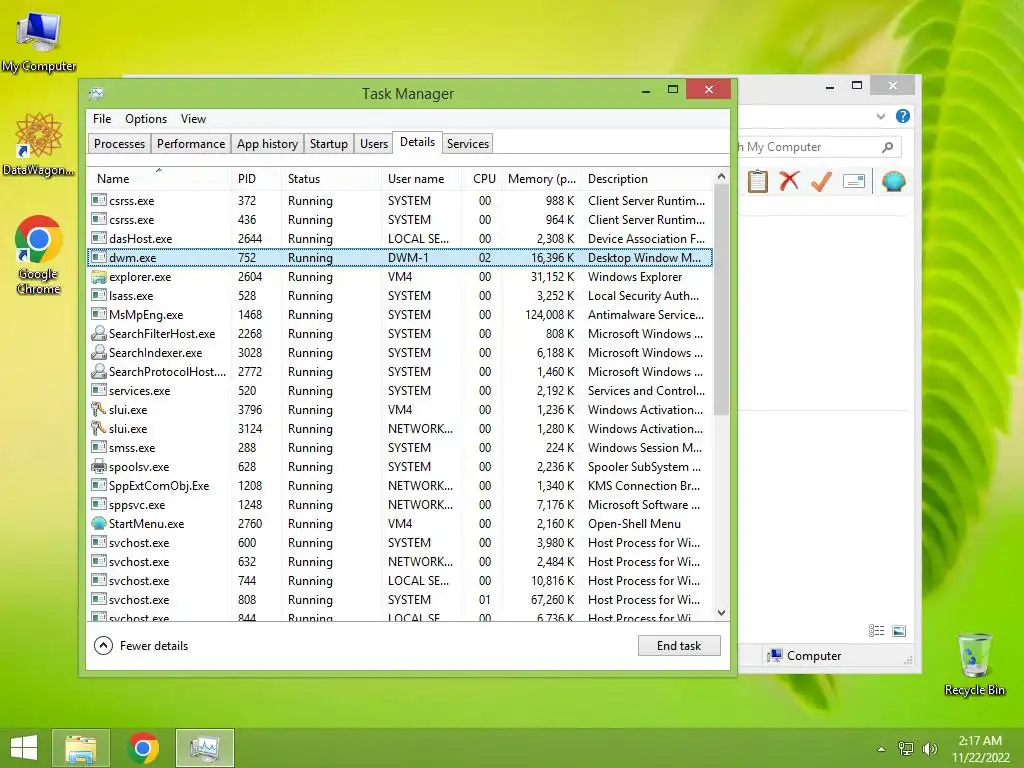The width and height of the screenshot is (1024, 768).
Task: Click the End task button
Action: click(x=679, y=646)
